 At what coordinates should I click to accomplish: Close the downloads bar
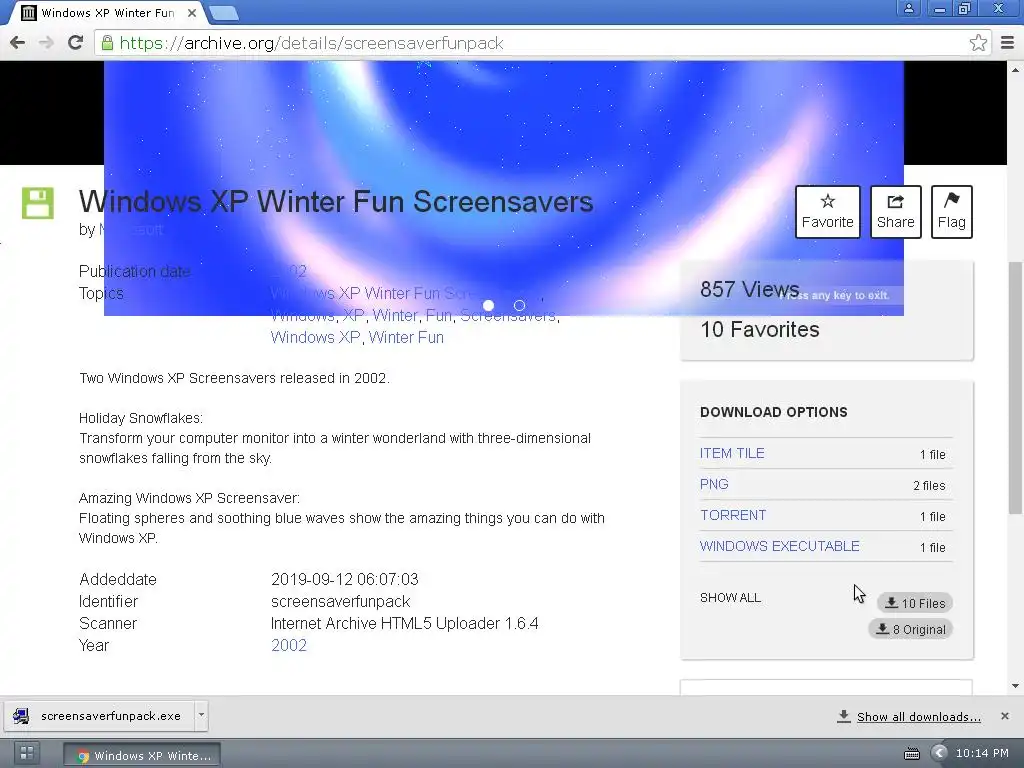pyautogui.click(x=1004, y=716)
